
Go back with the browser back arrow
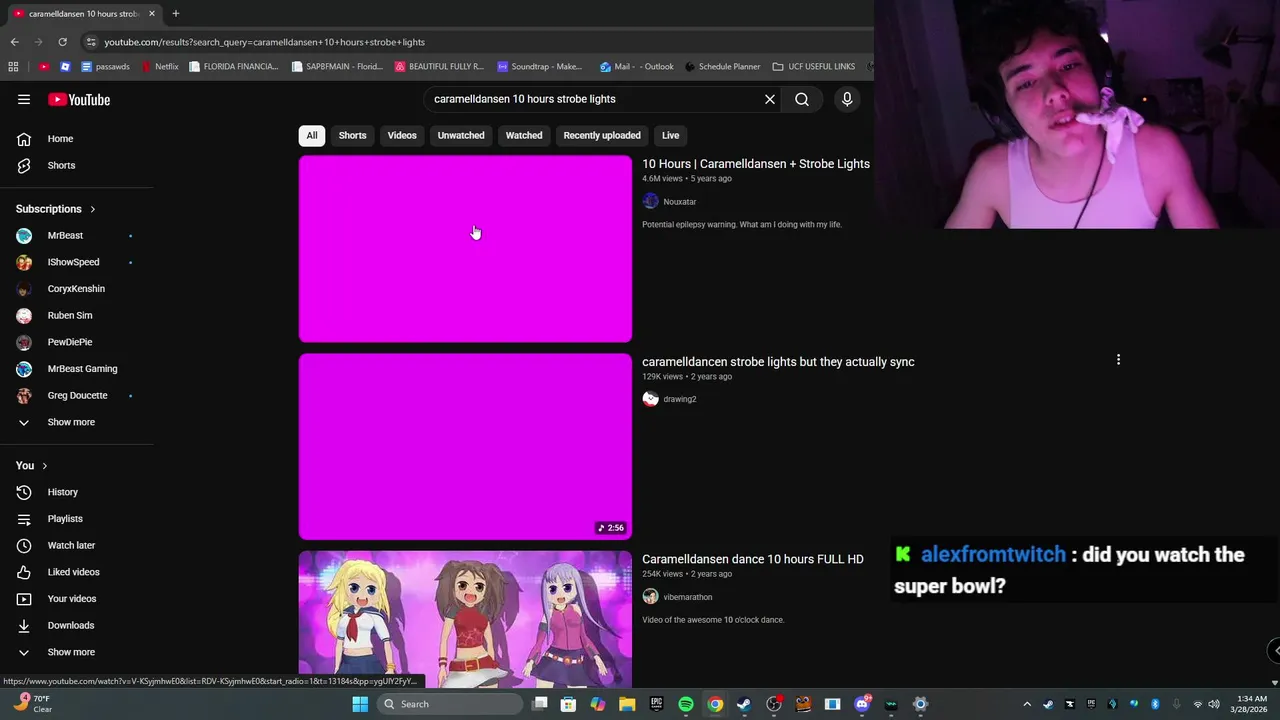point(14,42)
